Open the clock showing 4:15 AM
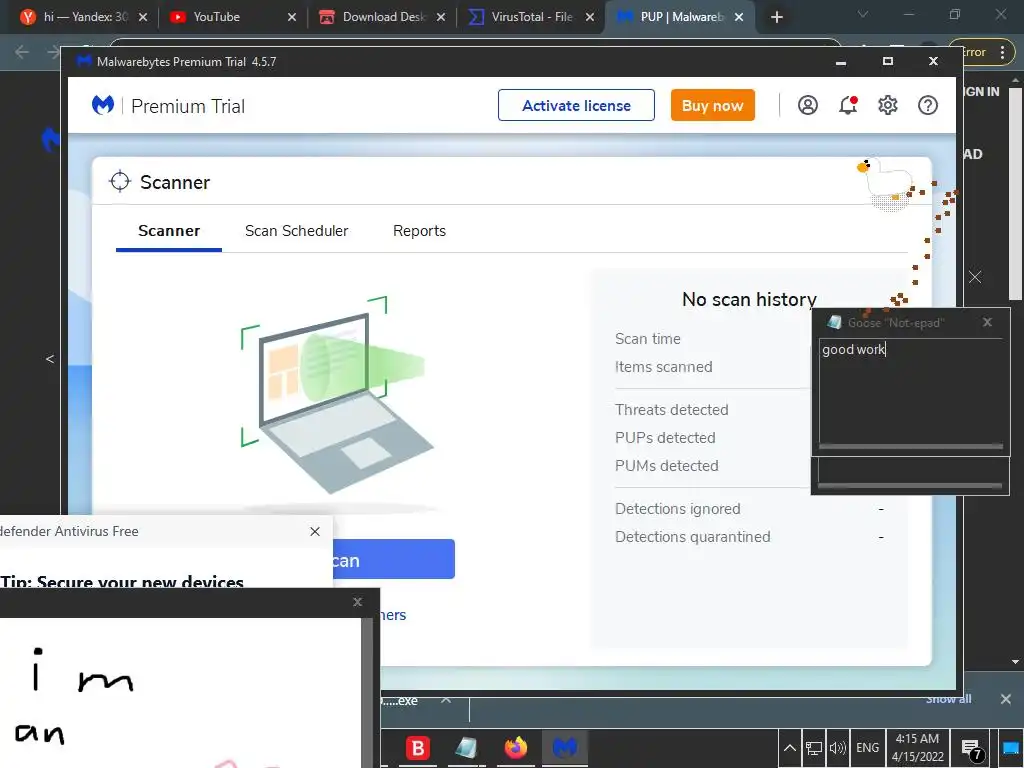 918,748
